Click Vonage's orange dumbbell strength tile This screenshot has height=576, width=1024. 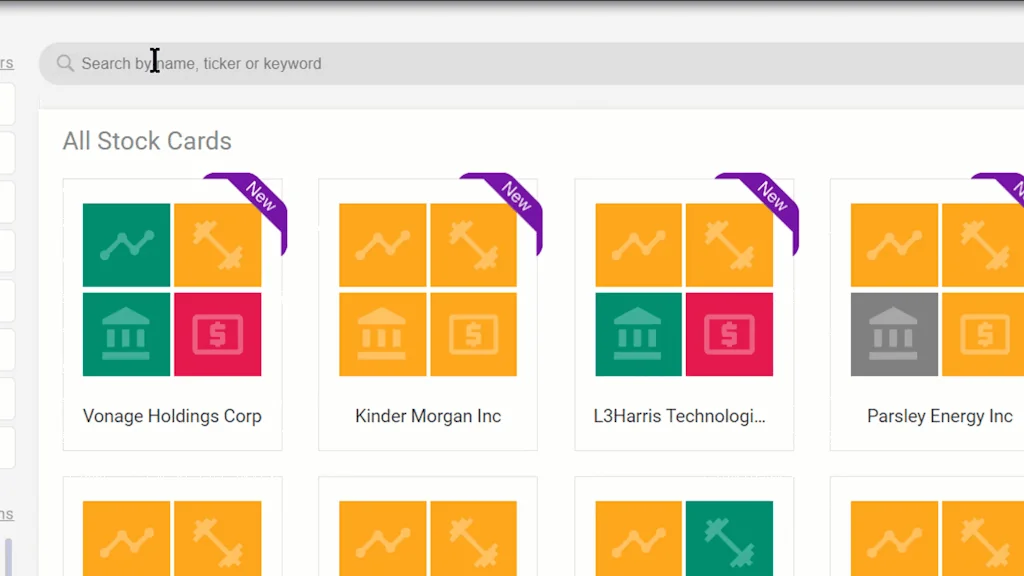(217, 245)
